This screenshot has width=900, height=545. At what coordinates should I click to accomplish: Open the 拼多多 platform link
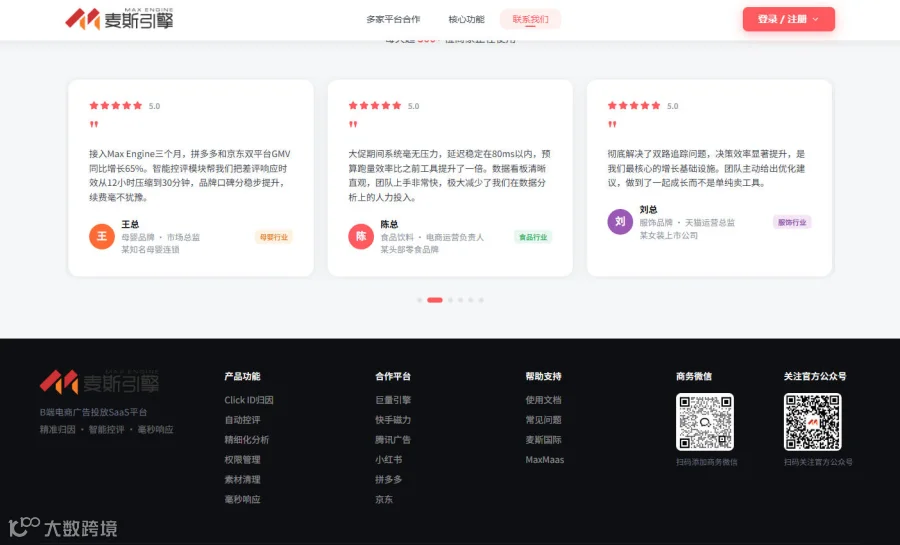(389, 480)
